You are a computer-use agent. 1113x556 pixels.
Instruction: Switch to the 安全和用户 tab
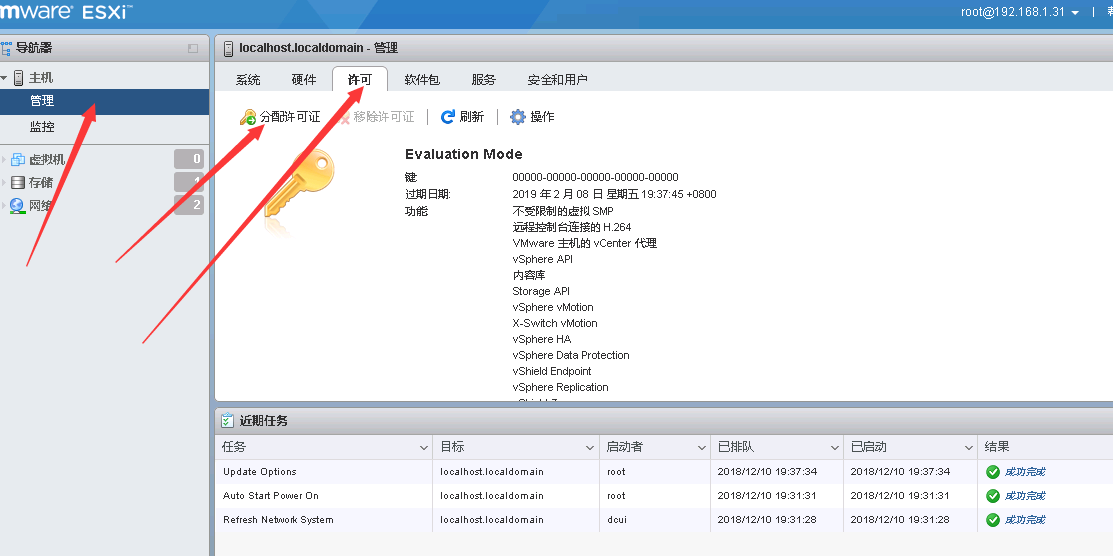[557, 80]
